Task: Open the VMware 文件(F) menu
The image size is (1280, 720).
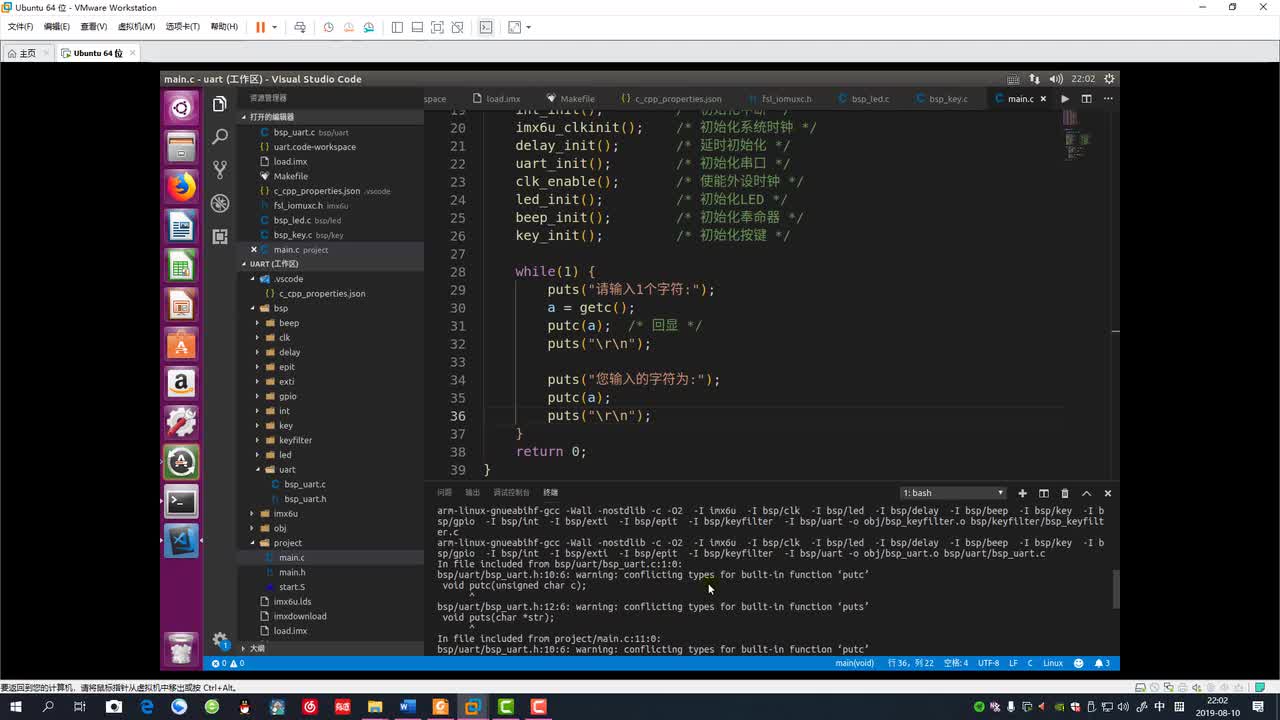Action: 20,27
